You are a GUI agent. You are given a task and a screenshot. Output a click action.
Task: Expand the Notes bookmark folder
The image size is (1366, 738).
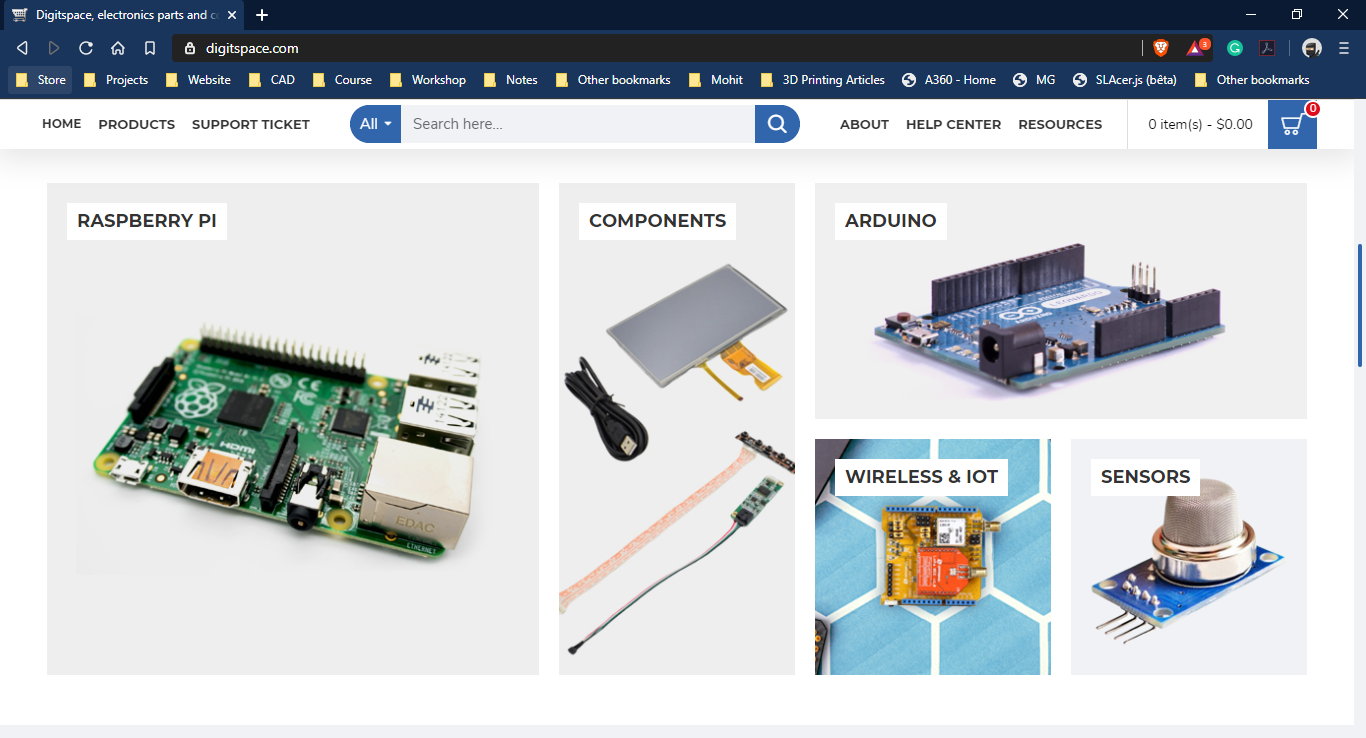click(x=510, y=80)
